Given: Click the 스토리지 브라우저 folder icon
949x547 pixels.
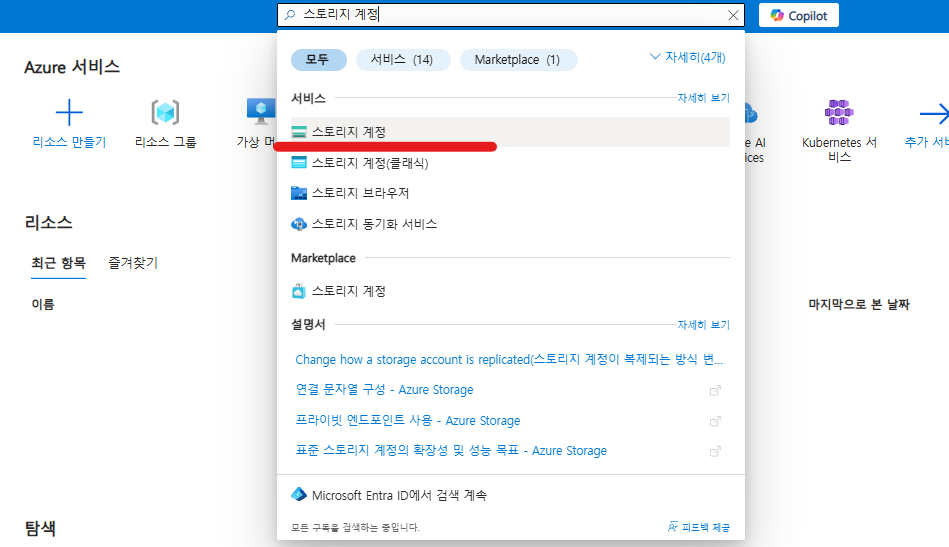Looking at the screenshot, I should pyautogui.click(x=299, y=193).
